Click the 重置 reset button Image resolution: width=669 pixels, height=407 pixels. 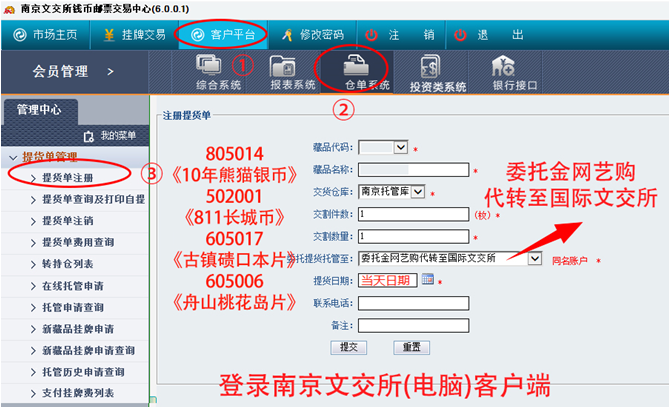tap(411, 347)
